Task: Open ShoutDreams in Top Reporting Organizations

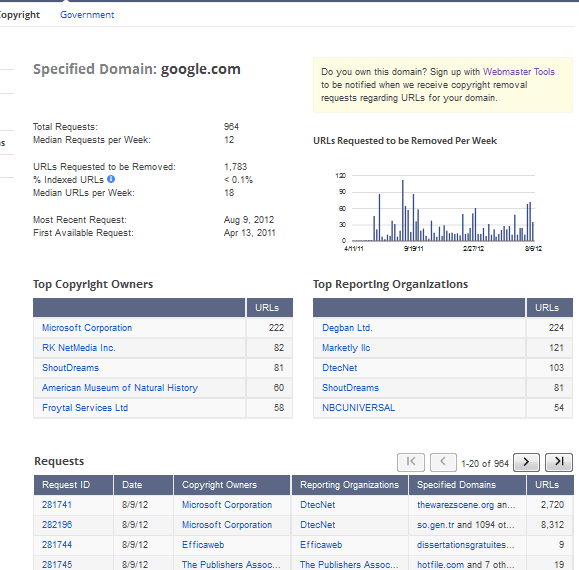Action: [350, 388]
